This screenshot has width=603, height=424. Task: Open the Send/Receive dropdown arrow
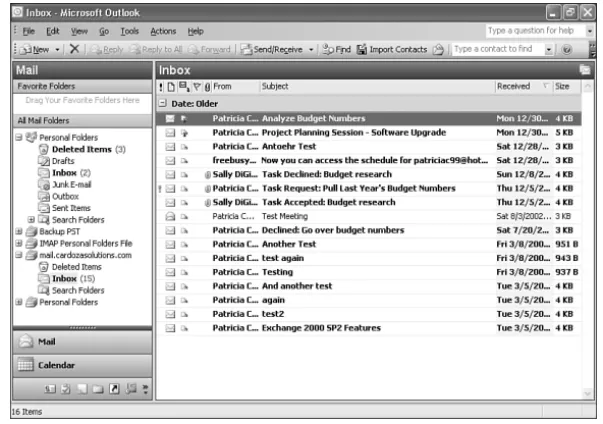pyautogui.click(x=311, y=50)
